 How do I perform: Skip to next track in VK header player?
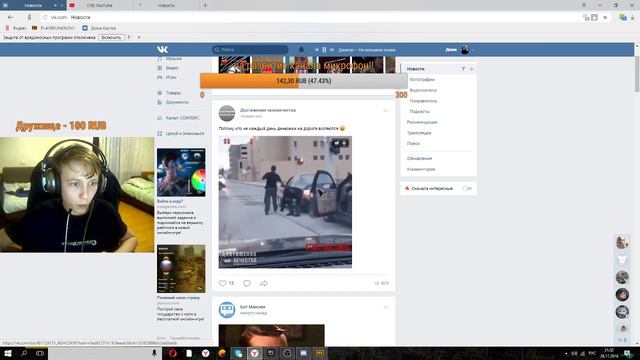332,50
